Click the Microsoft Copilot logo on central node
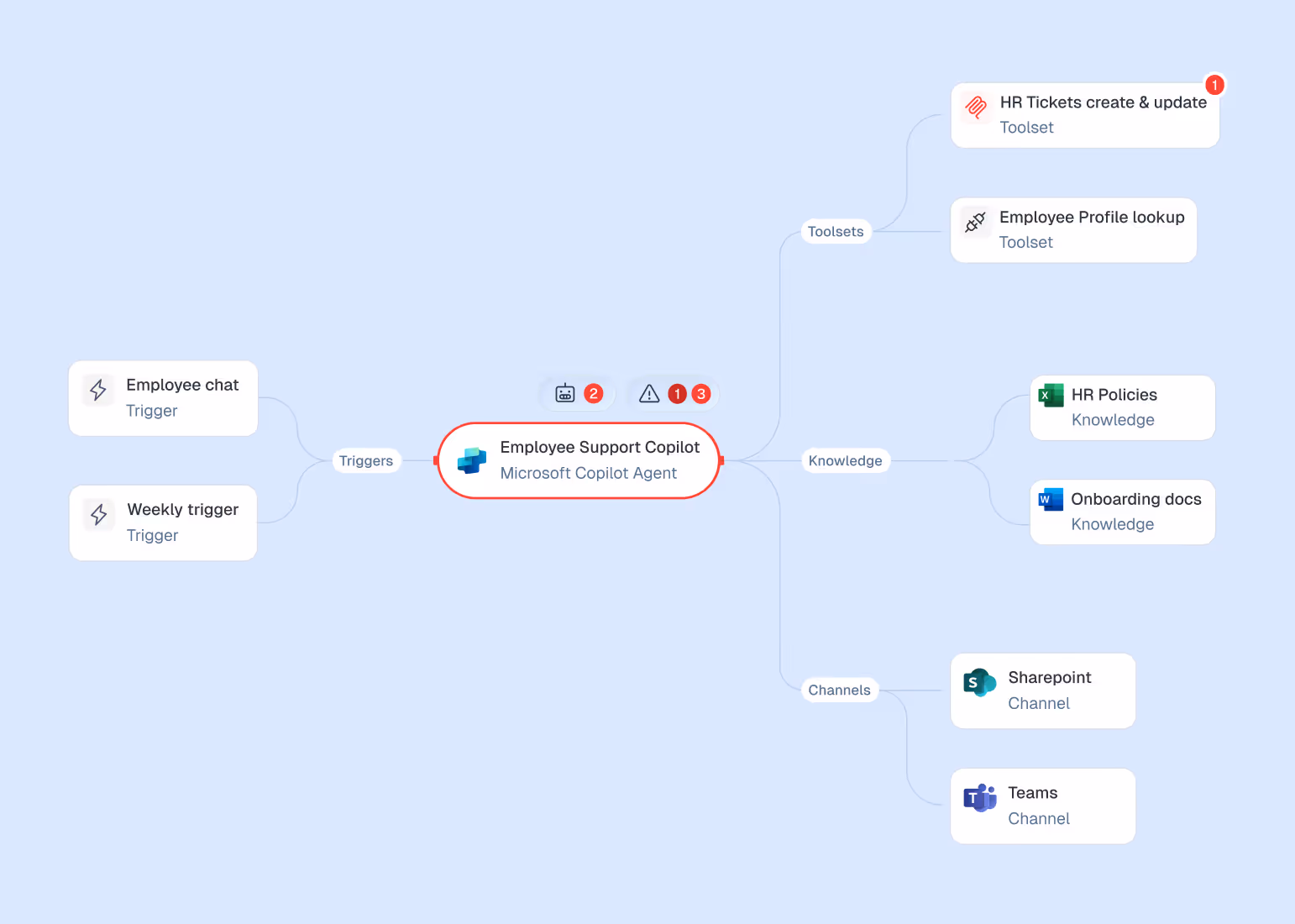Screen dimensions: 1295x924 point(472,460)
